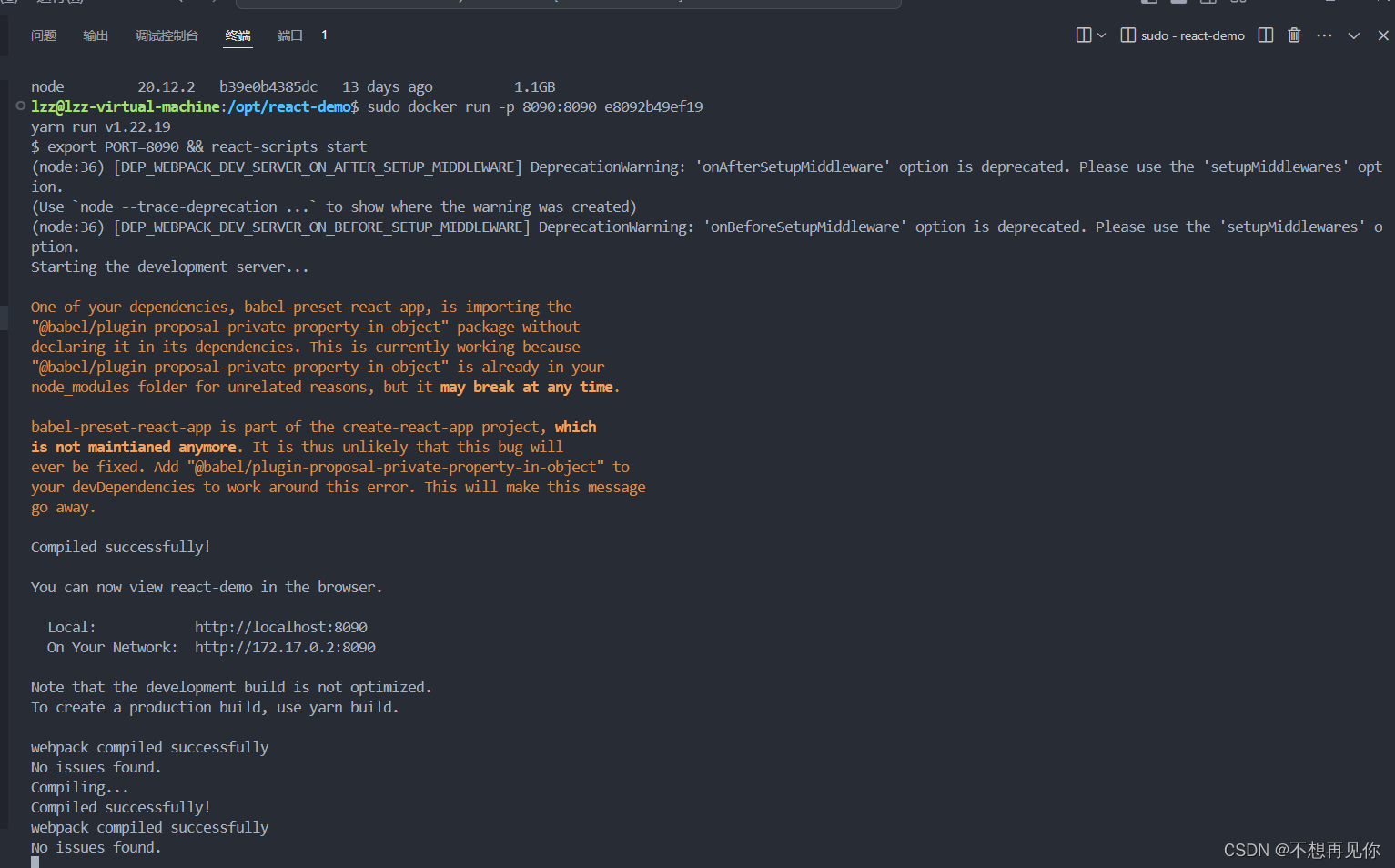Switch to the 问题 tab

coord(43,35)
